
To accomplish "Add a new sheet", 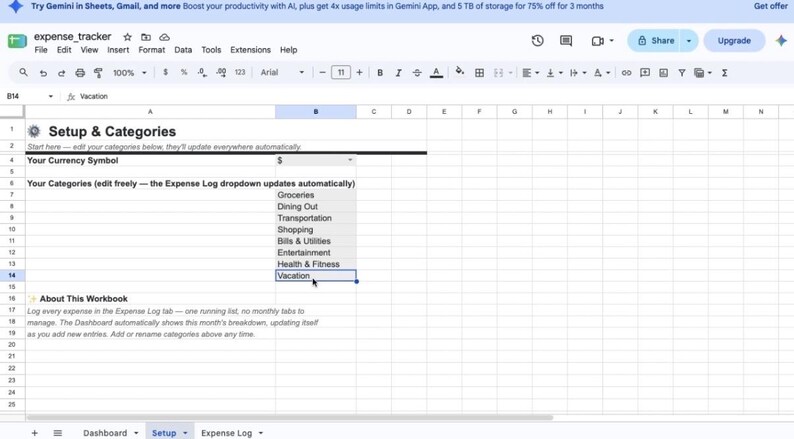I will click(34, 433).
